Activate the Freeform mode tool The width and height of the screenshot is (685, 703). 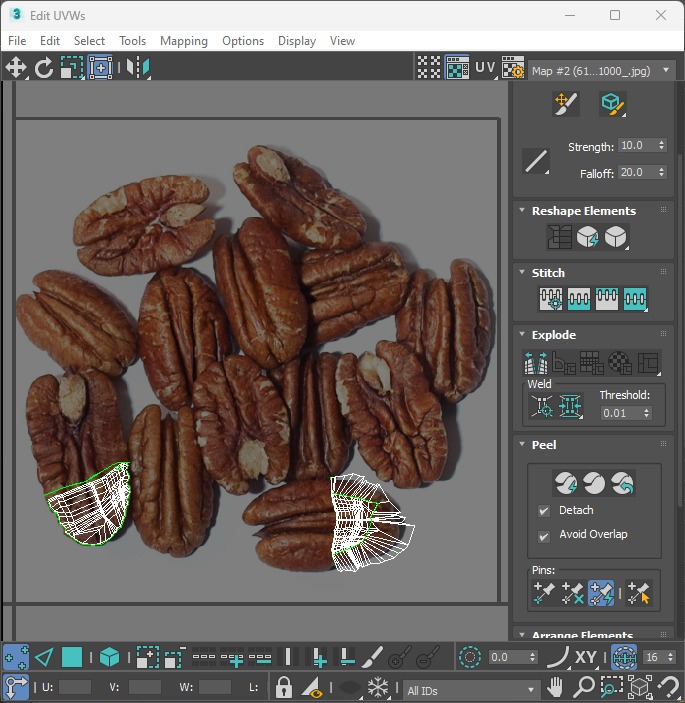(100, 68)
